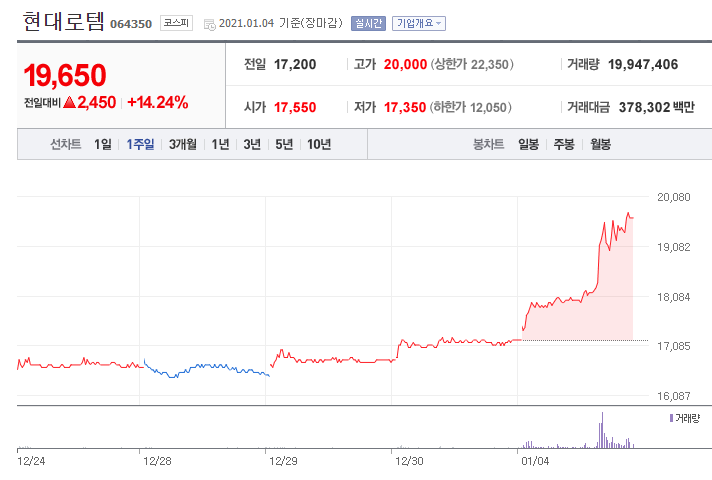Select the 1일 line chart tab
712x480 pixels.
click(103, 144)
